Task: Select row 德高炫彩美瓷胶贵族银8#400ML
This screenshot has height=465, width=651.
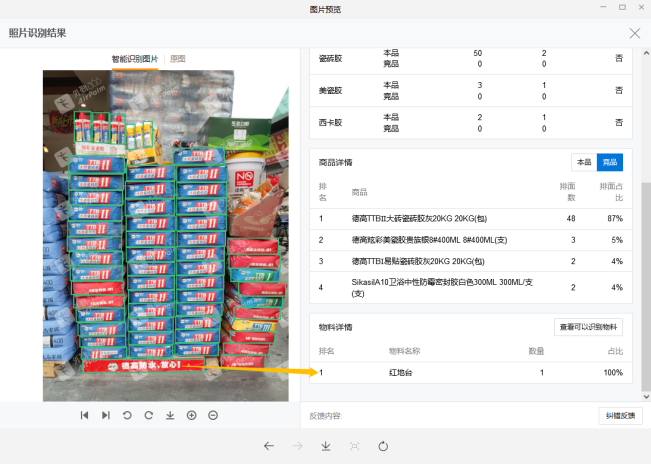Action: tap(471, 240)
